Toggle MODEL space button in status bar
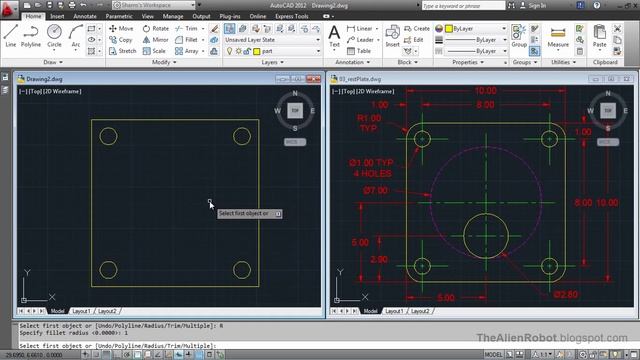Screen dimensions: 640x360 point(493,355)
